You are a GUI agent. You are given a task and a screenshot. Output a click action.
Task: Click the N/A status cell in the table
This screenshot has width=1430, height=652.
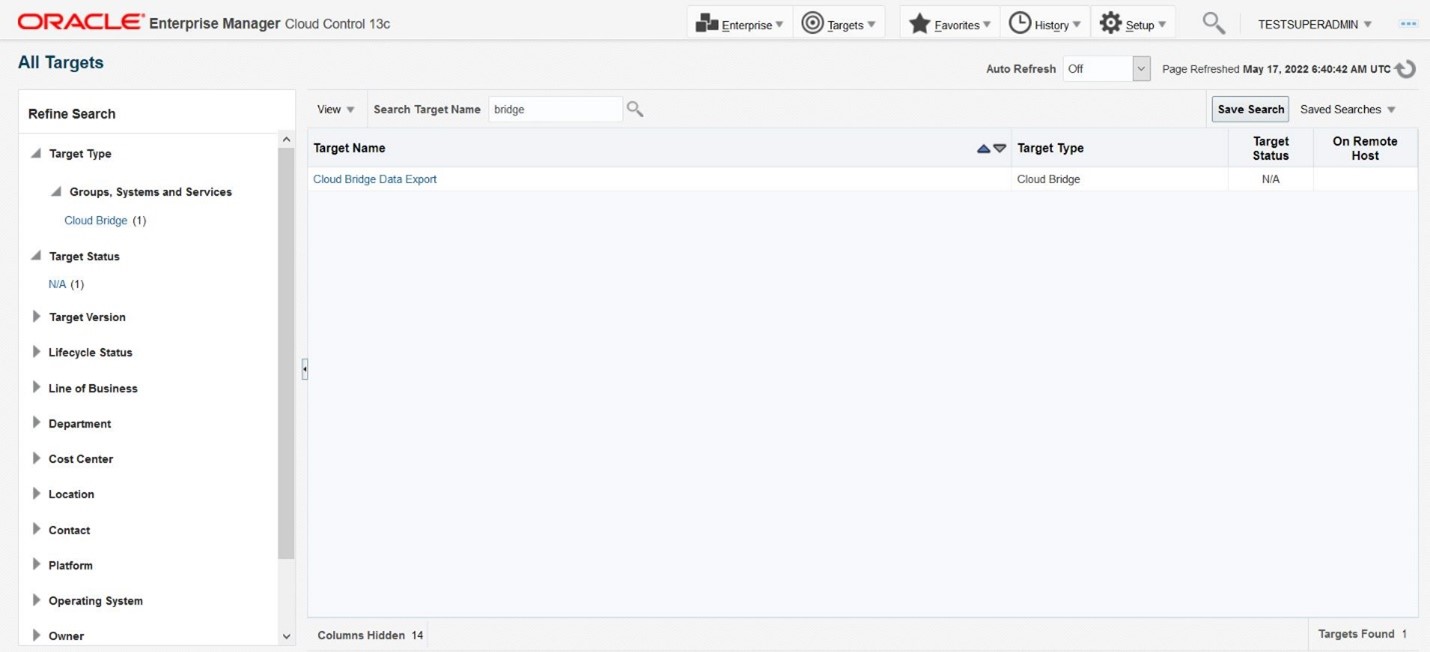(x=1271, y=179)
